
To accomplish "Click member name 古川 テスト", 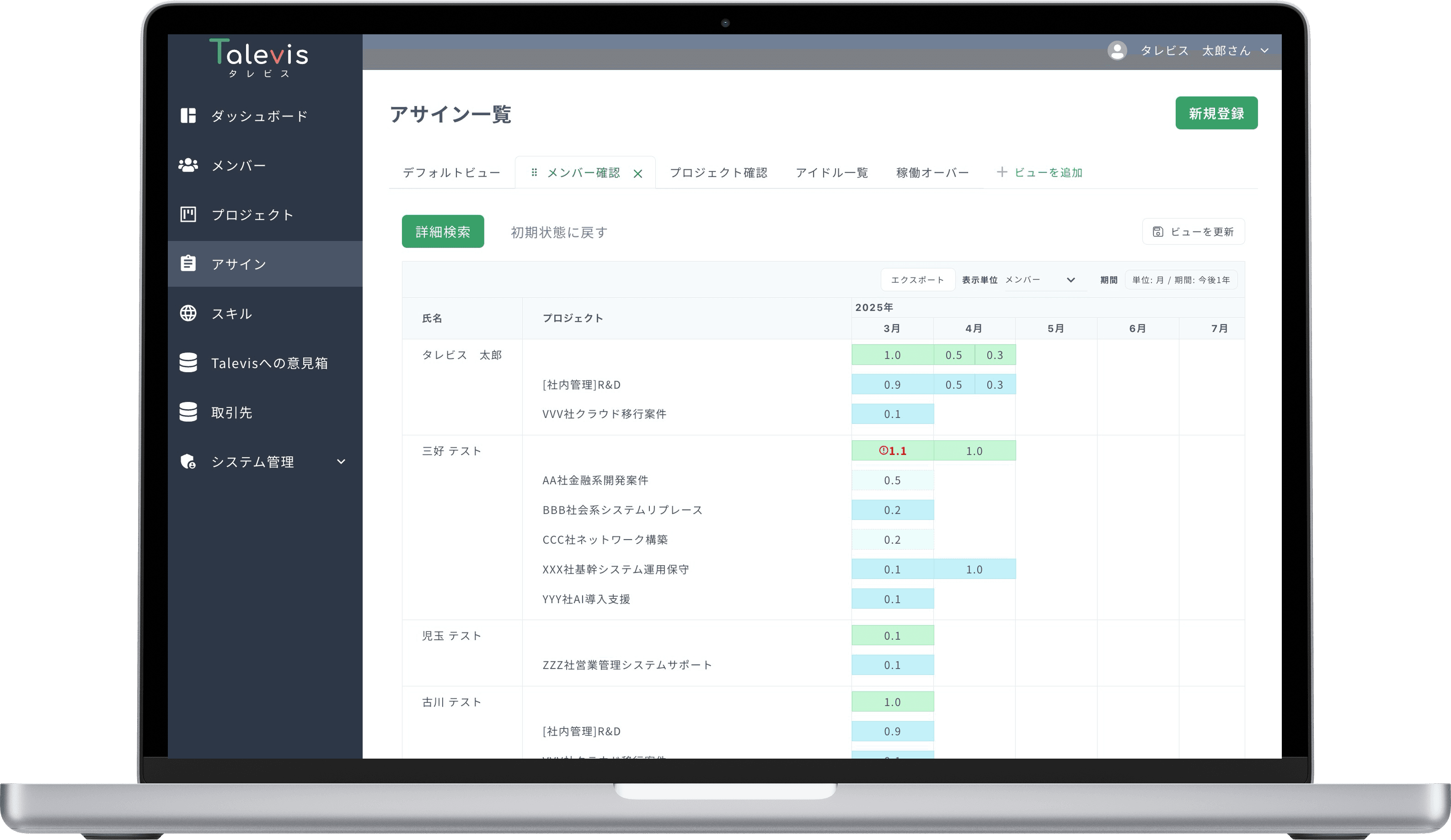I will pyautogui.click(x=451, y=702).
